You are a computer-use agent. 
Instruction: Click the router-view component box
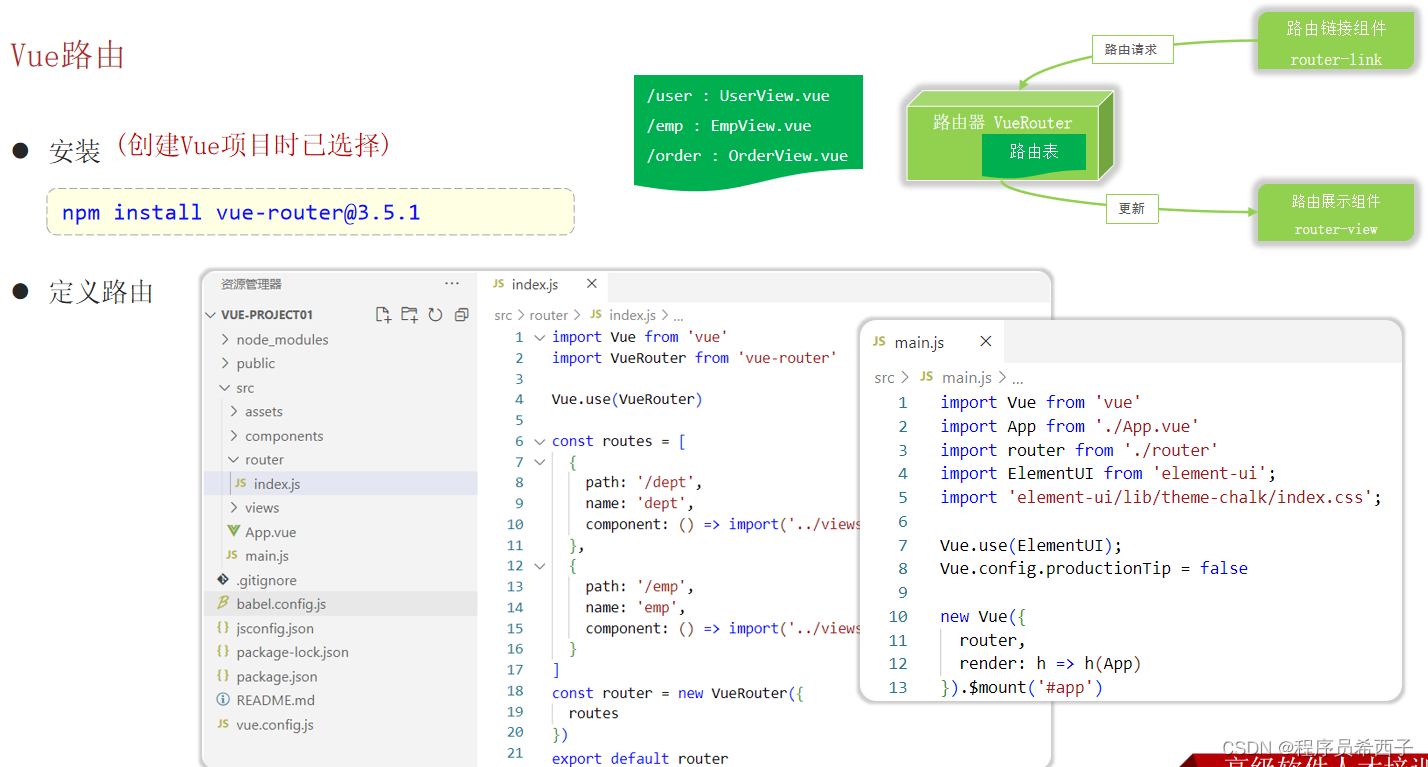click(1336, 213)
